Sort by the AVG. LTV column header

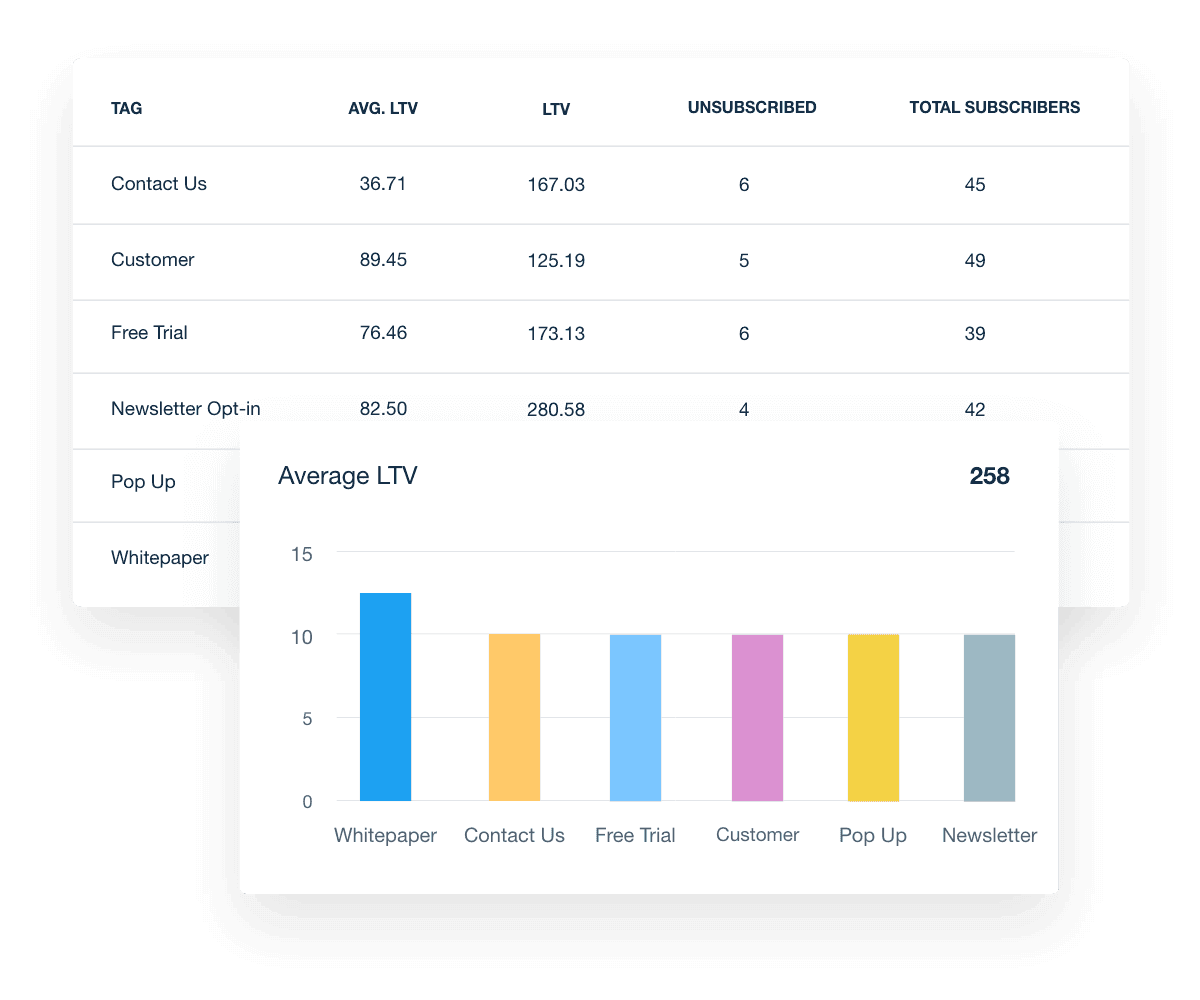(384, 108)
